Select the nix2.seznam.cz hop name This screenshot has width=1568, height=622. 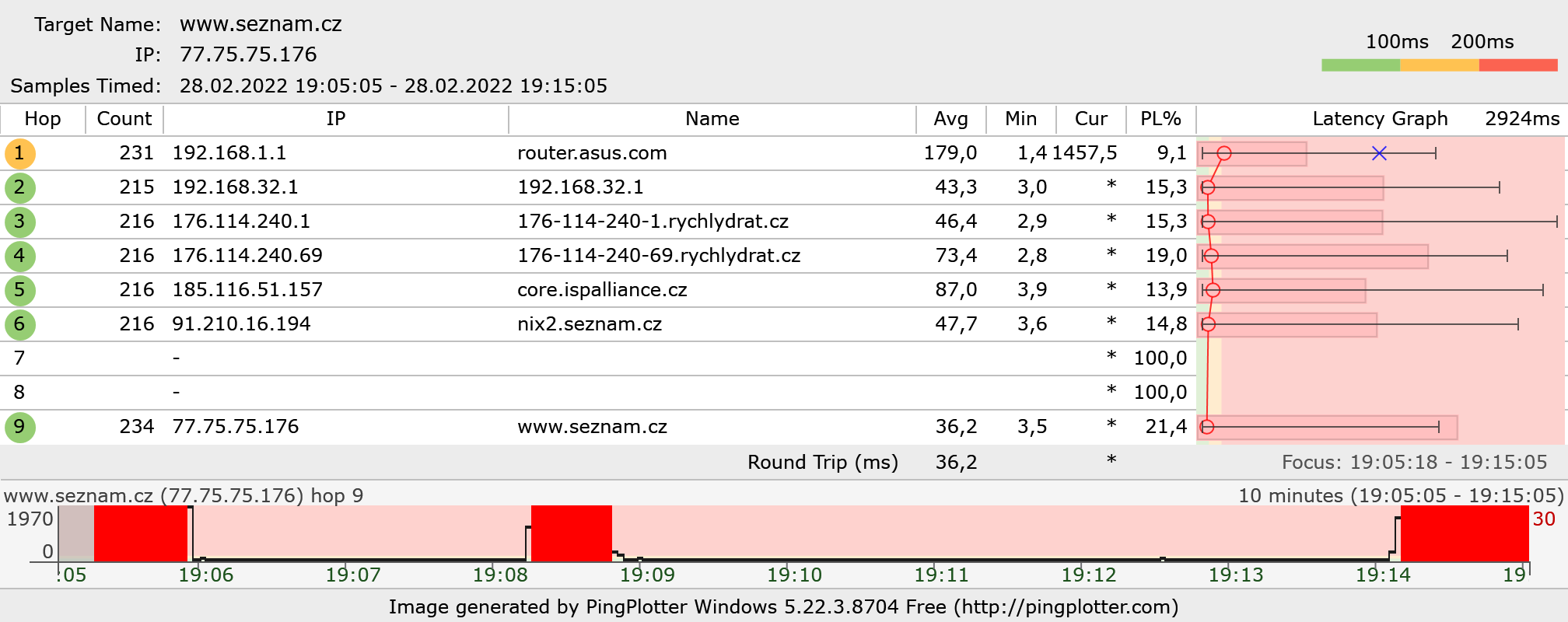590,324
